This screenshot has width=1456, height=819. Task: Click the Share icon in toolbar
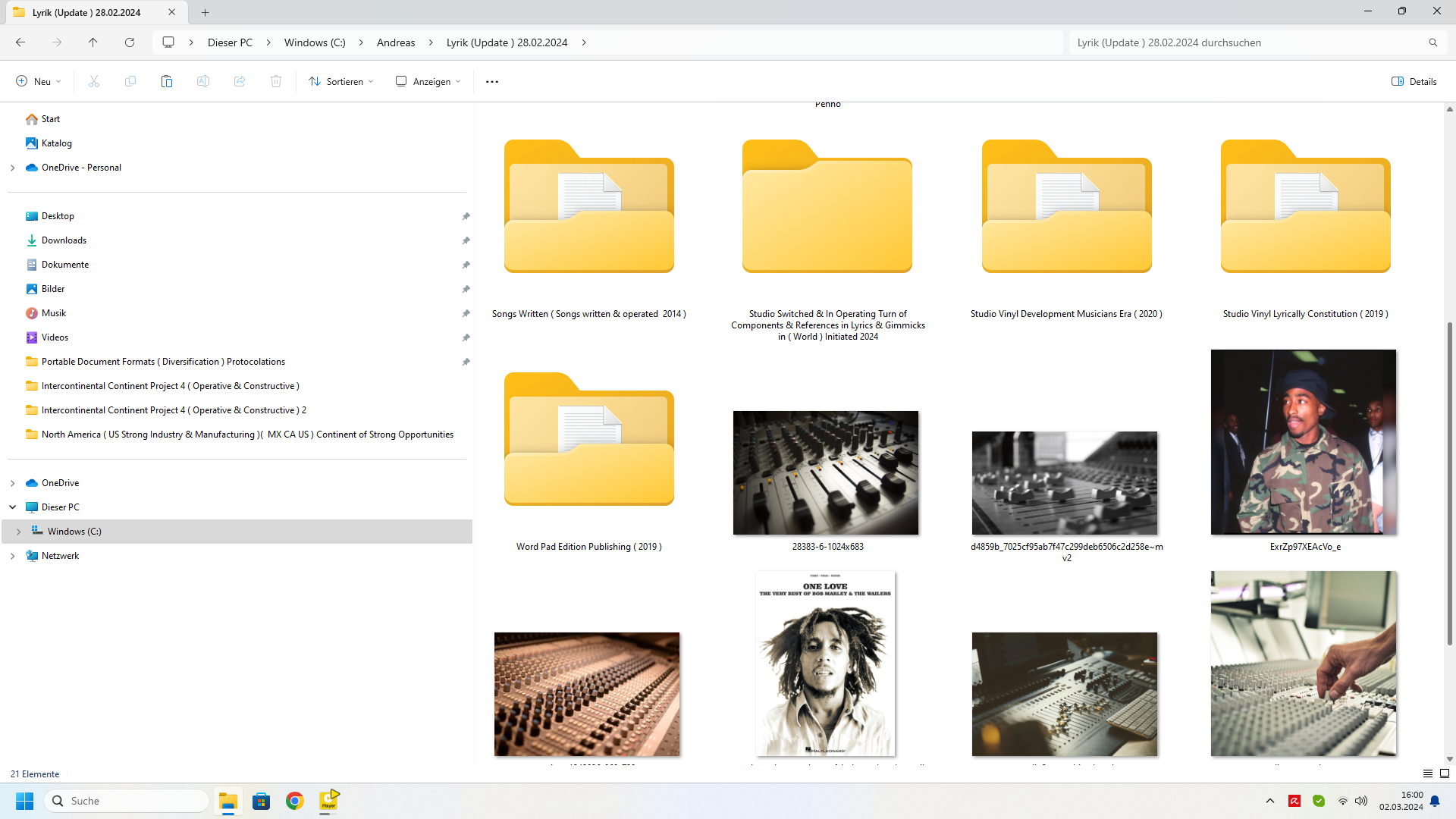[x=240, y=81]
